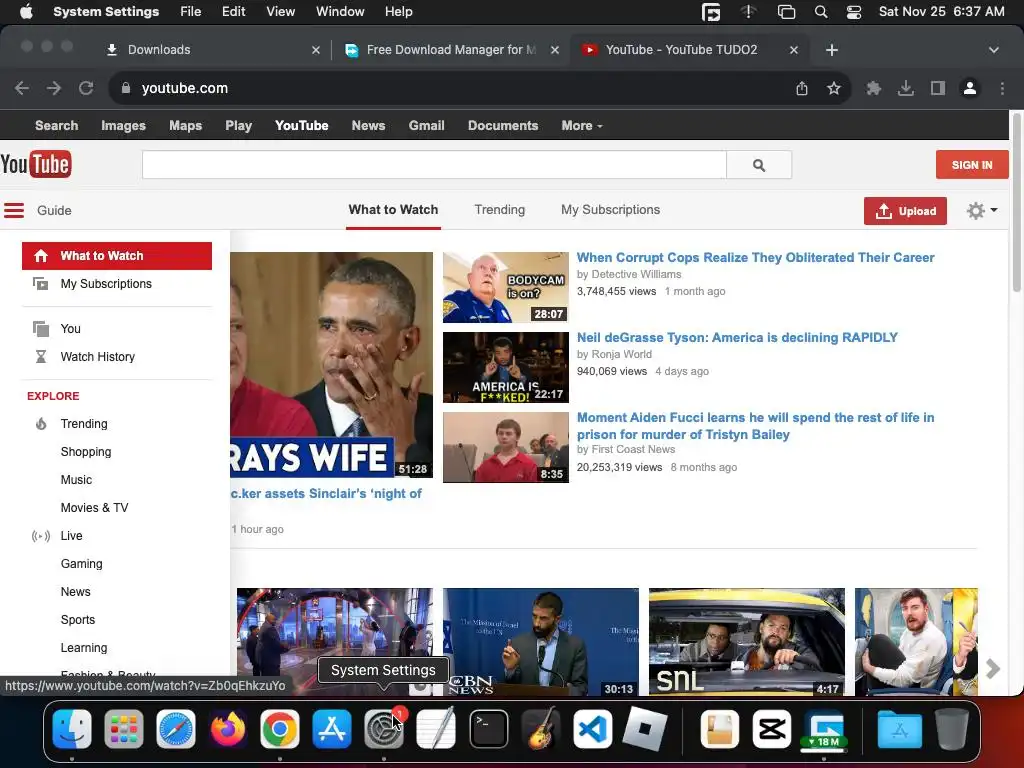The image size is (1024, 768).
Task: Expand the tab list chevron
Action: coord(993,50)
